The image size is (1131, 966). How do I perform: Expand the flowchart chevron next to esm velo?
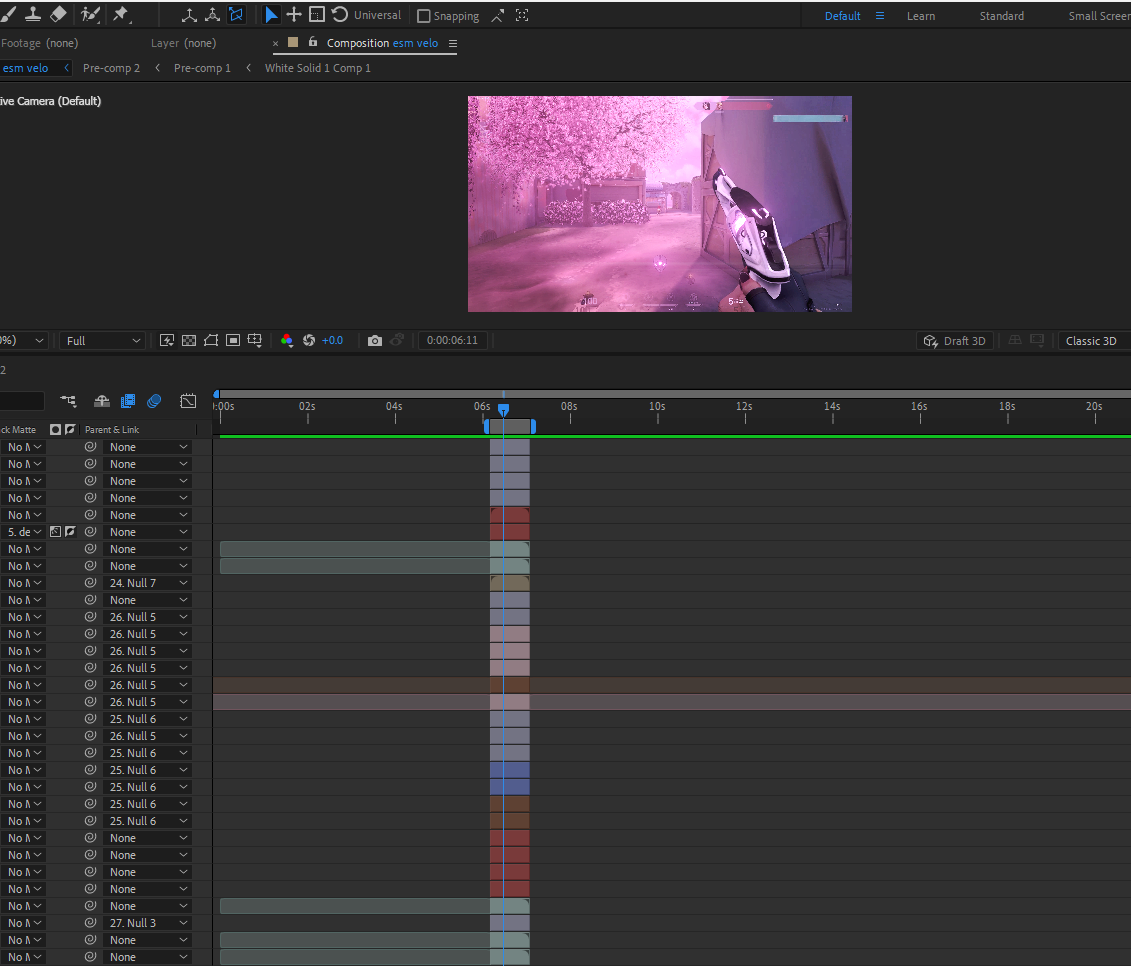pos(66,68)
